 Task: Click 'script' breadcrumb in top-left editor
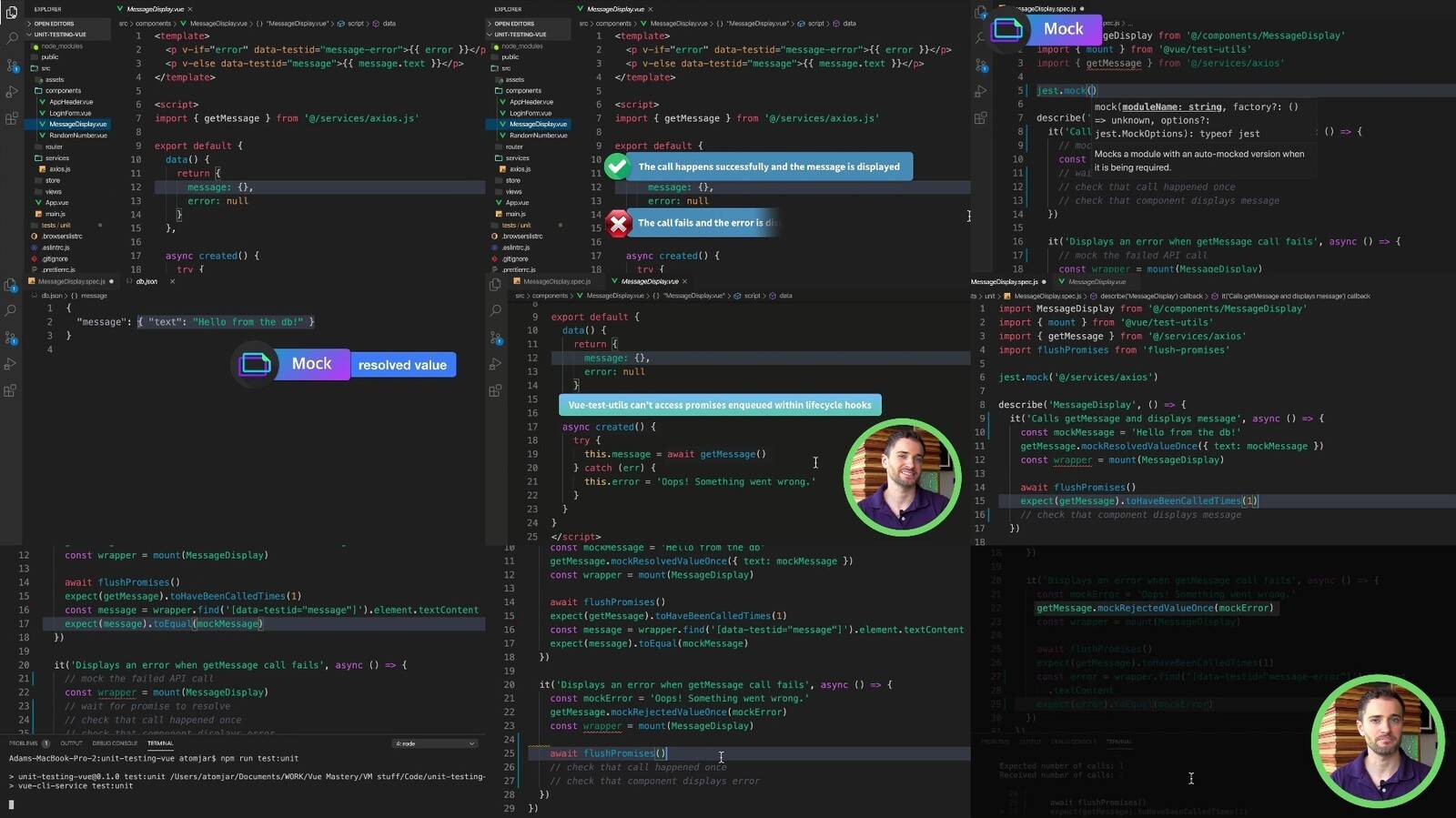click(356, 23)
